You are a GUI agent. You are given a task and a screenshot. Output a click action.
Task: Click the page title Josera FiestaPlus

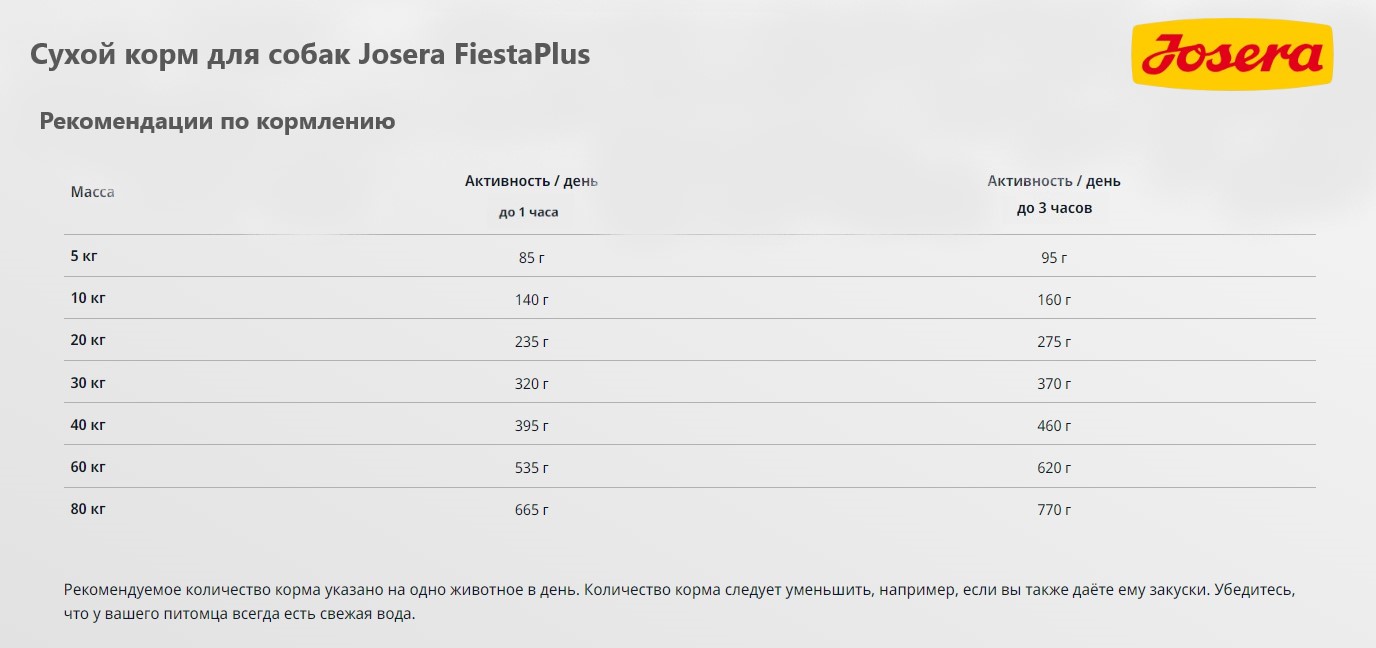point(310,54)
